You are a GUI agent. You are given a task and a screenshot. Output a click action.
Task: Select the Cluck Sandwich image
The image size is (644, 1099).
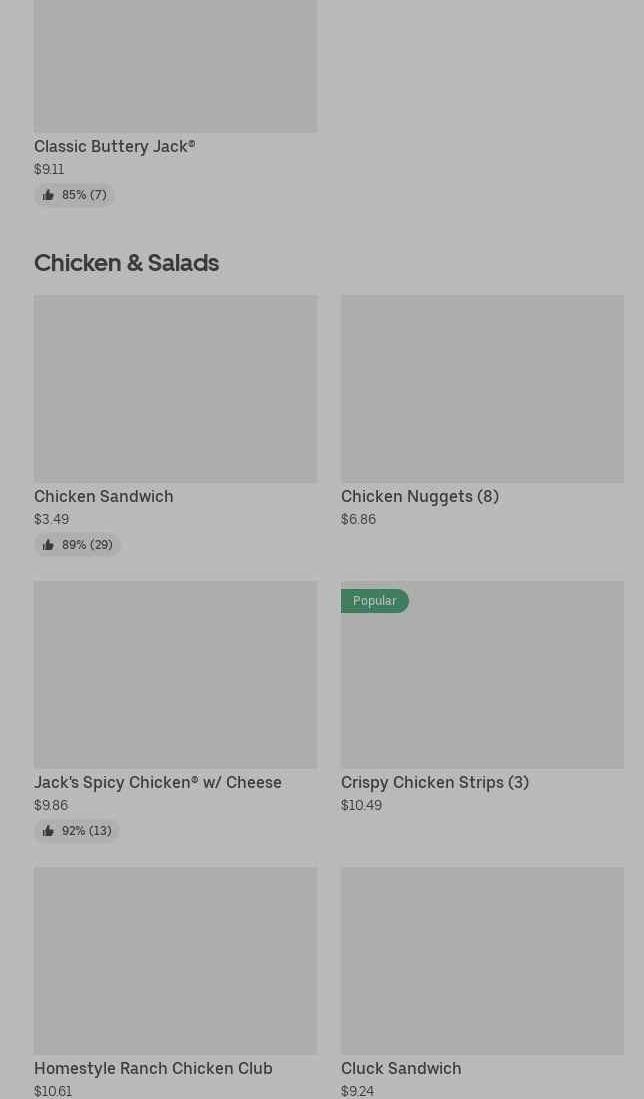(x=482, y=960)
